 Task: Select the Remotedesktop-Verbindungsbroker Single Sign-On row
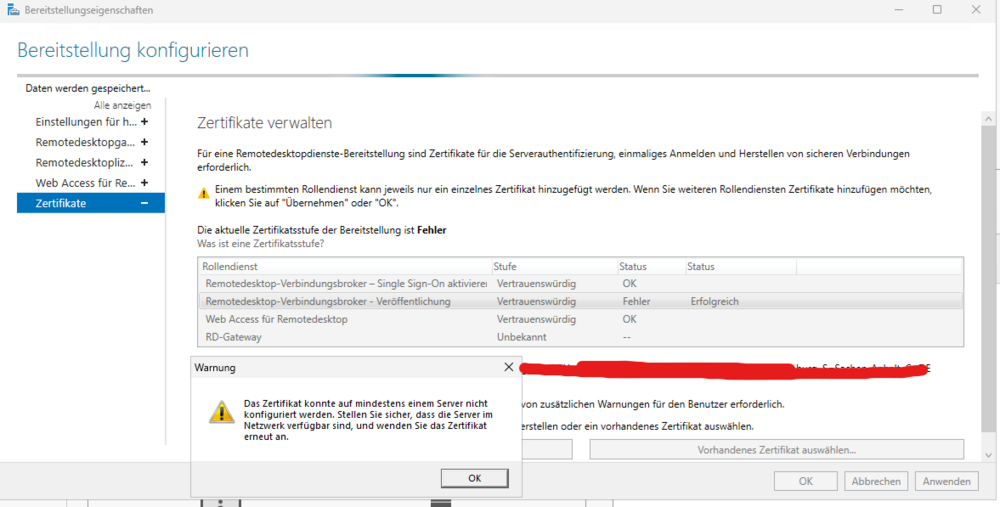tap(346, 284)
